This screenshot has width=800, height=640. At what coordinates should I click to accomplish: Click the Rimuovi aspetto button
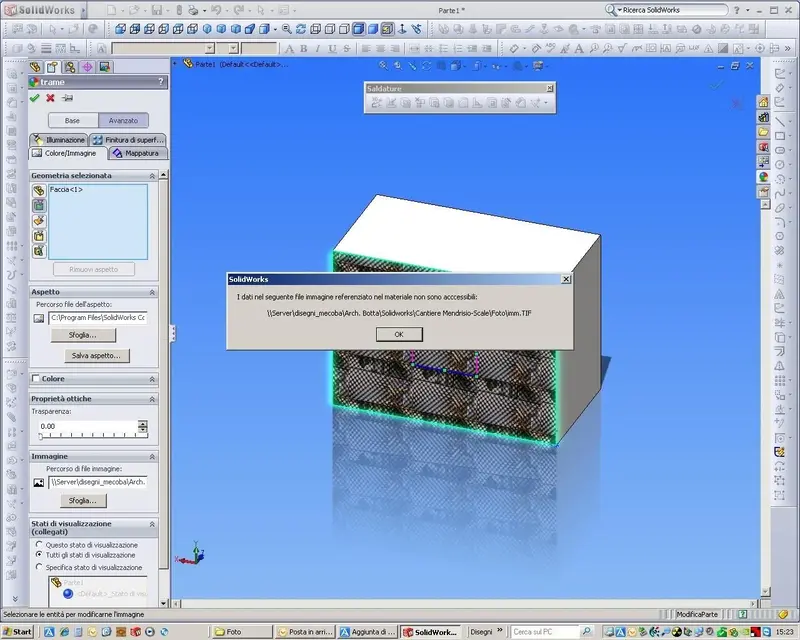pos(94,269)
